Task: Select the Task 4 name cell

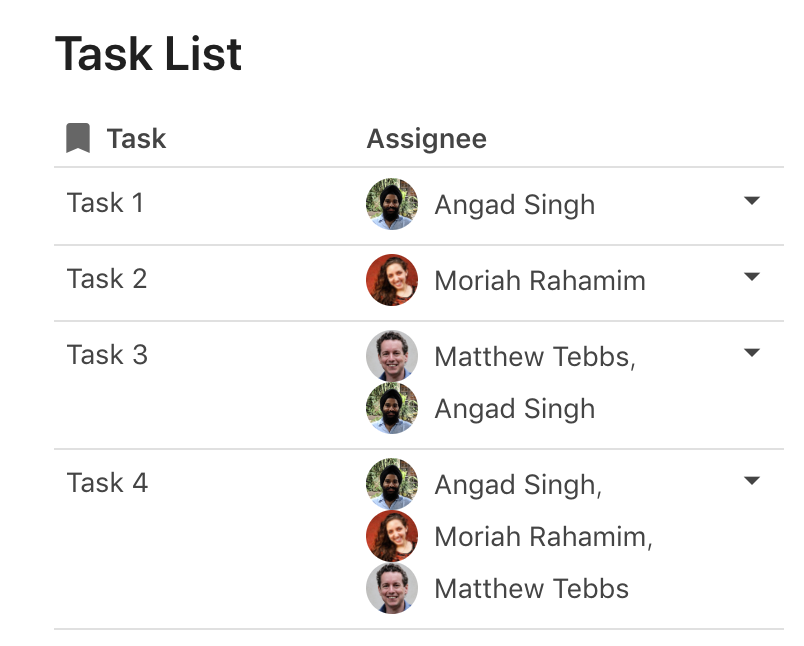Action: pyautogui.click(x=107, y=483)
